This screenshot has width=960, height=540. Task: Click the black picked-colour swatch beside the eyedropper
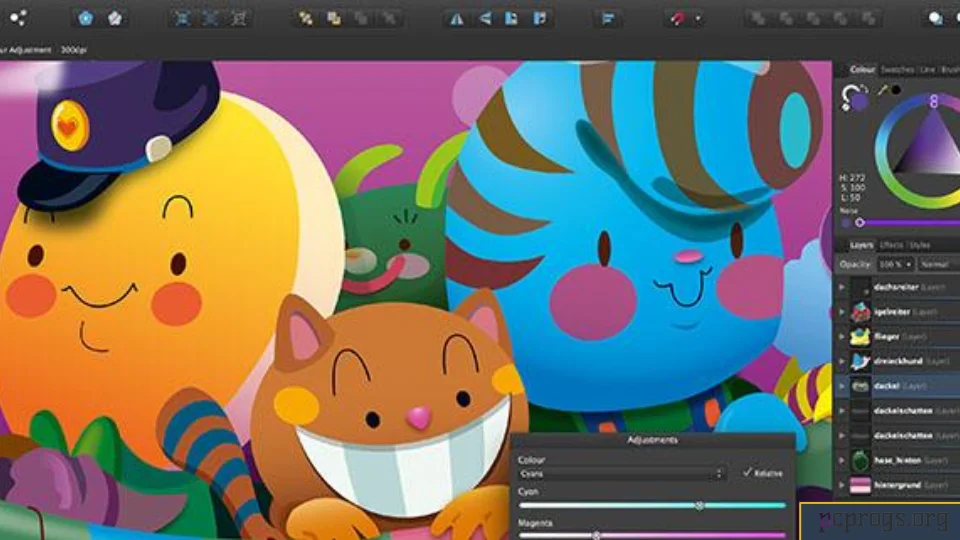[x=896, y=90]
